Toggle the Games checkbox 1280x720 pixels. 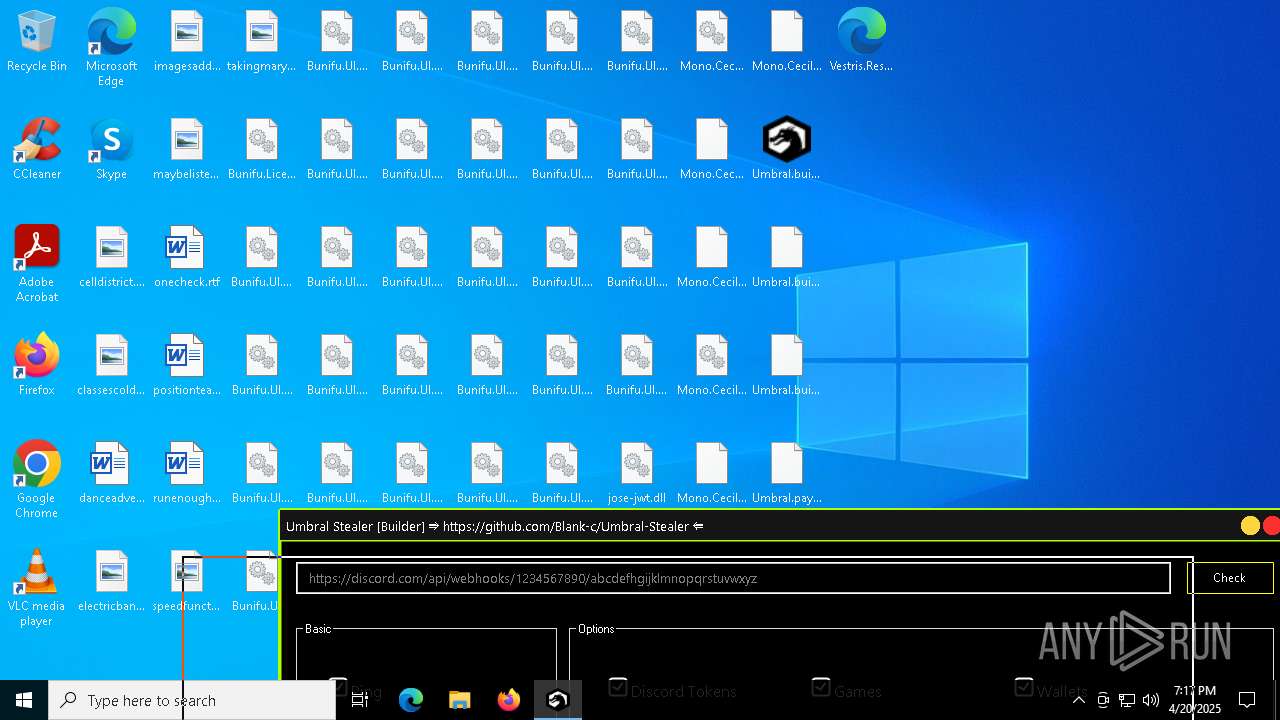pyautogui.click(x=821, y=687)
